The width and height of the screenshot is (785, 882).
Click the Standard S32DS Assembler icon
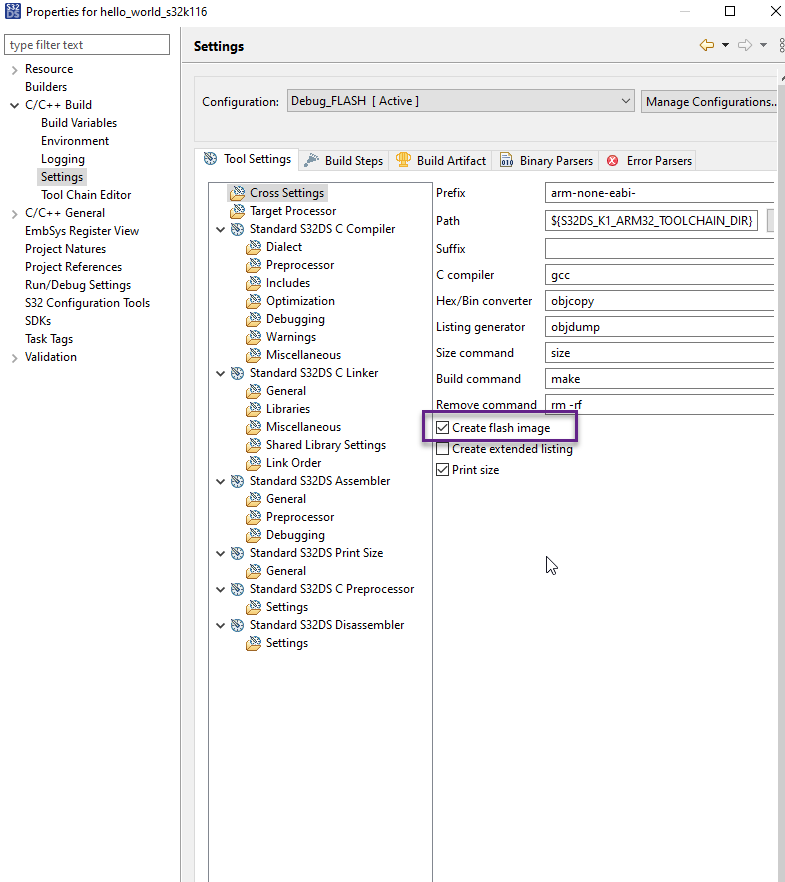pyautogui.click(x=238, y=481)
